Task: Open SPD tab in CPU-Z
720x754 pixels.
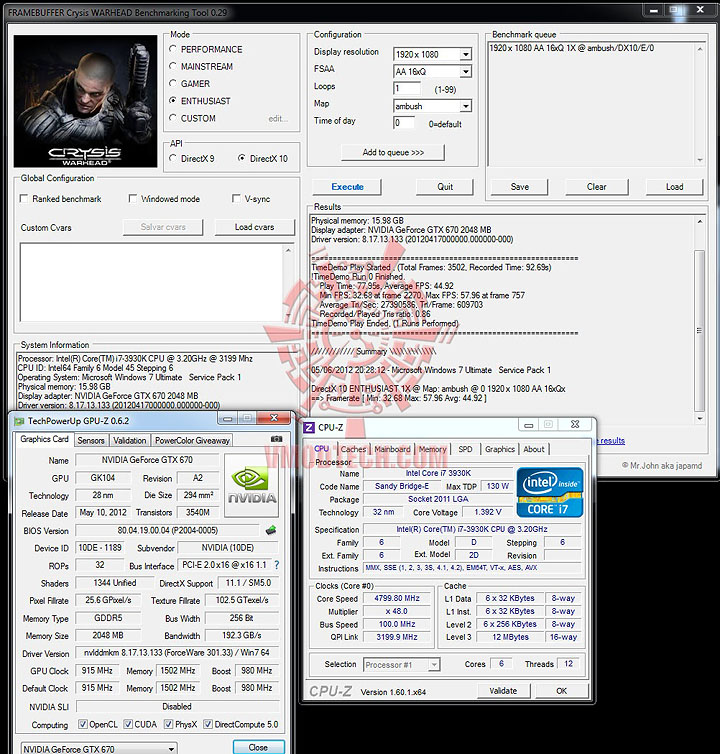Action: click(x=465, y=449)
